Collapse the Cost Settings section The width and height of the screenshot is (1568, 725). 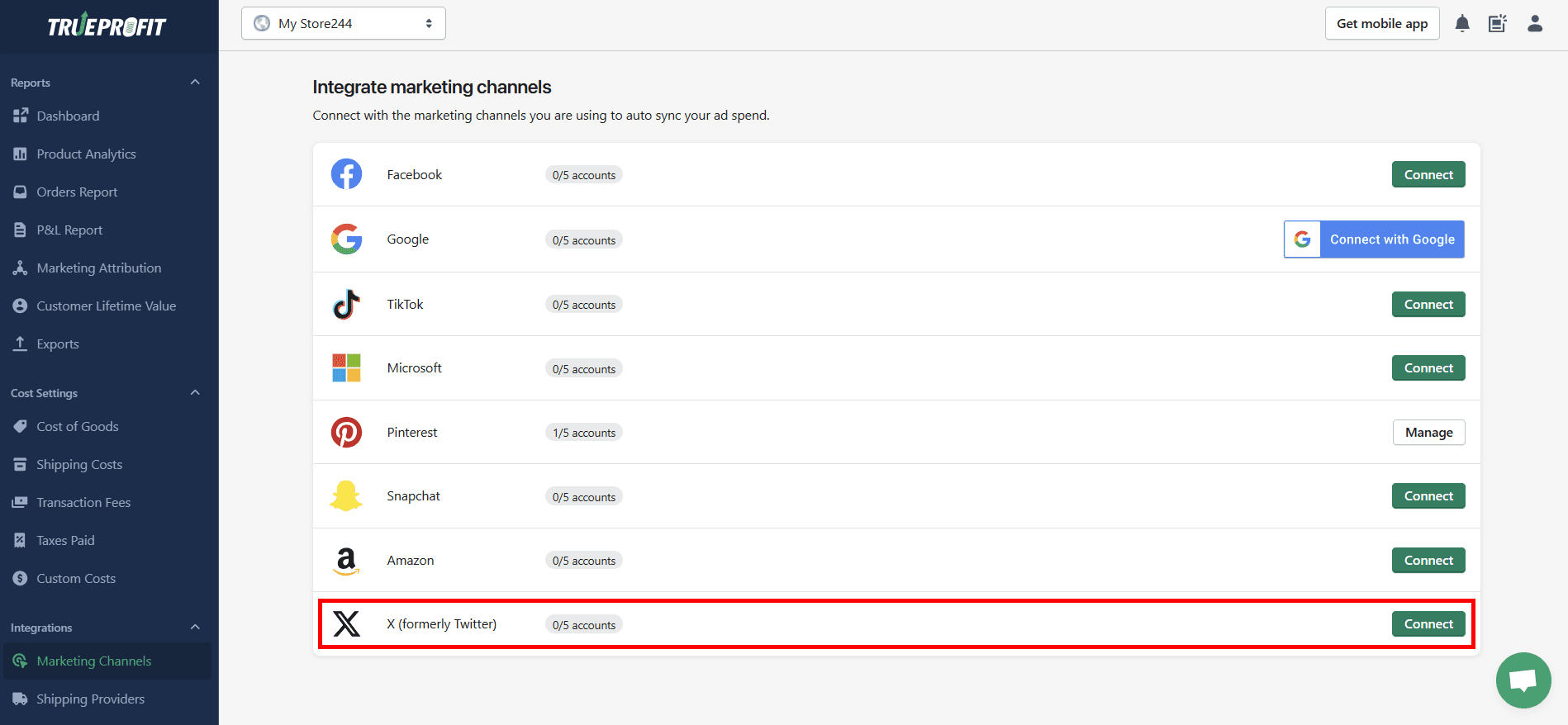[x=195, y=392]
